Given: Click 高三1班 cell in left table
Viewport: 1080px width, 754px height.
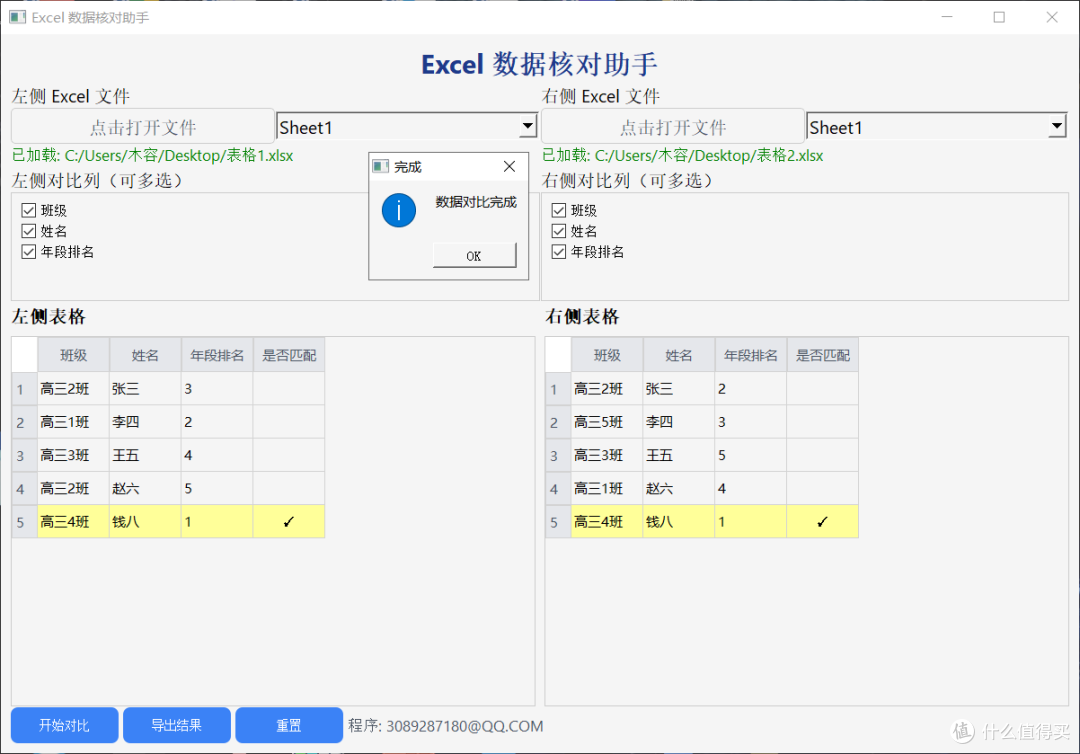Looking at the screenshot, I should click(73, 422).
